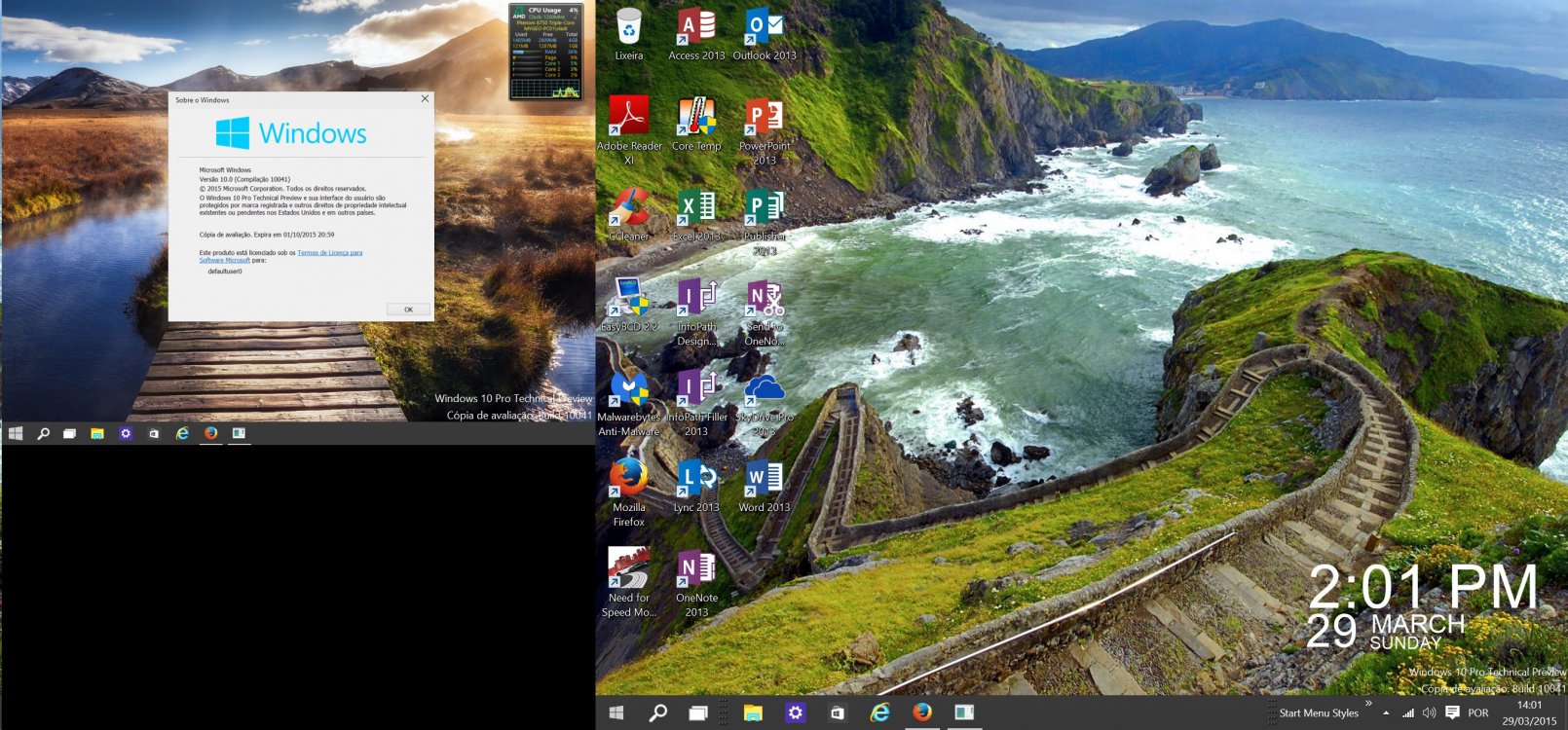The width and height of the screenshot is (1568, 730).
Task: Open the Access 2013 desktop shortcut
Action: (x=696, y=36)
